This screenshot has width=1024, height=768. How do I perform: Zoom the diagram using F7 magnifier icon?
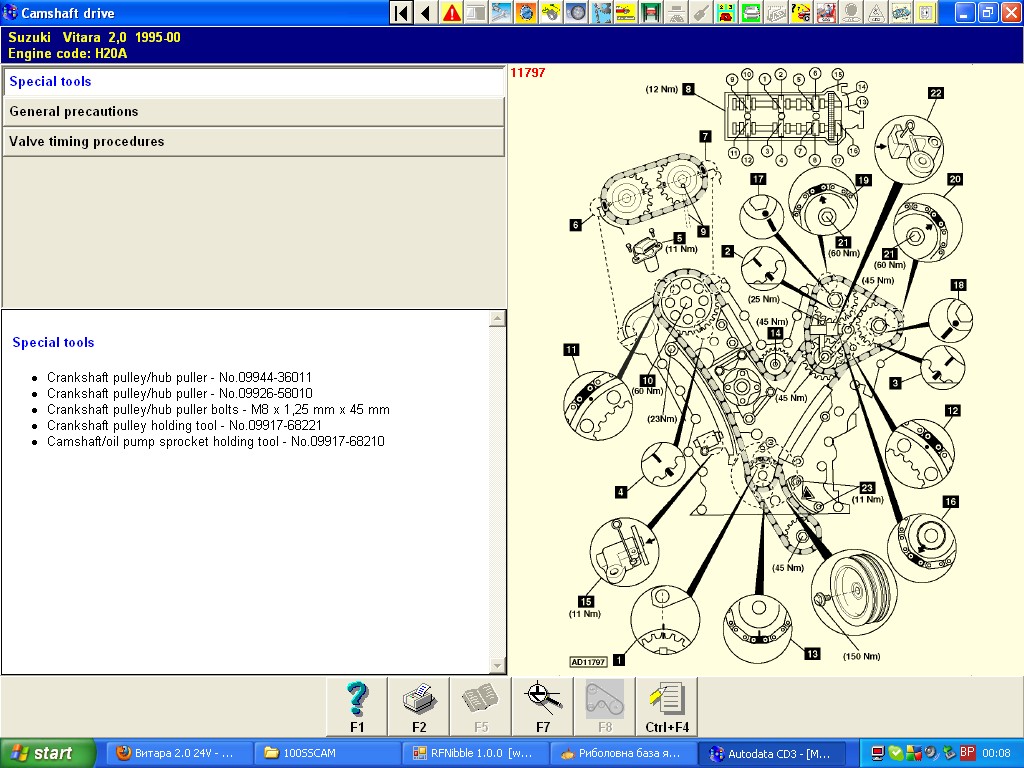[x=542, y=706]
